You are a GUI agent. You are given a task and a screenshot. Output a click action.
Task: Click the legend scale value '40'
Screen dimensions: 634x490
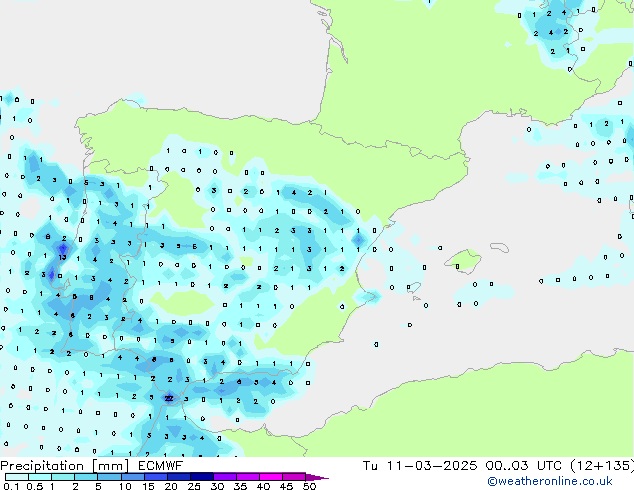[263, 486]
